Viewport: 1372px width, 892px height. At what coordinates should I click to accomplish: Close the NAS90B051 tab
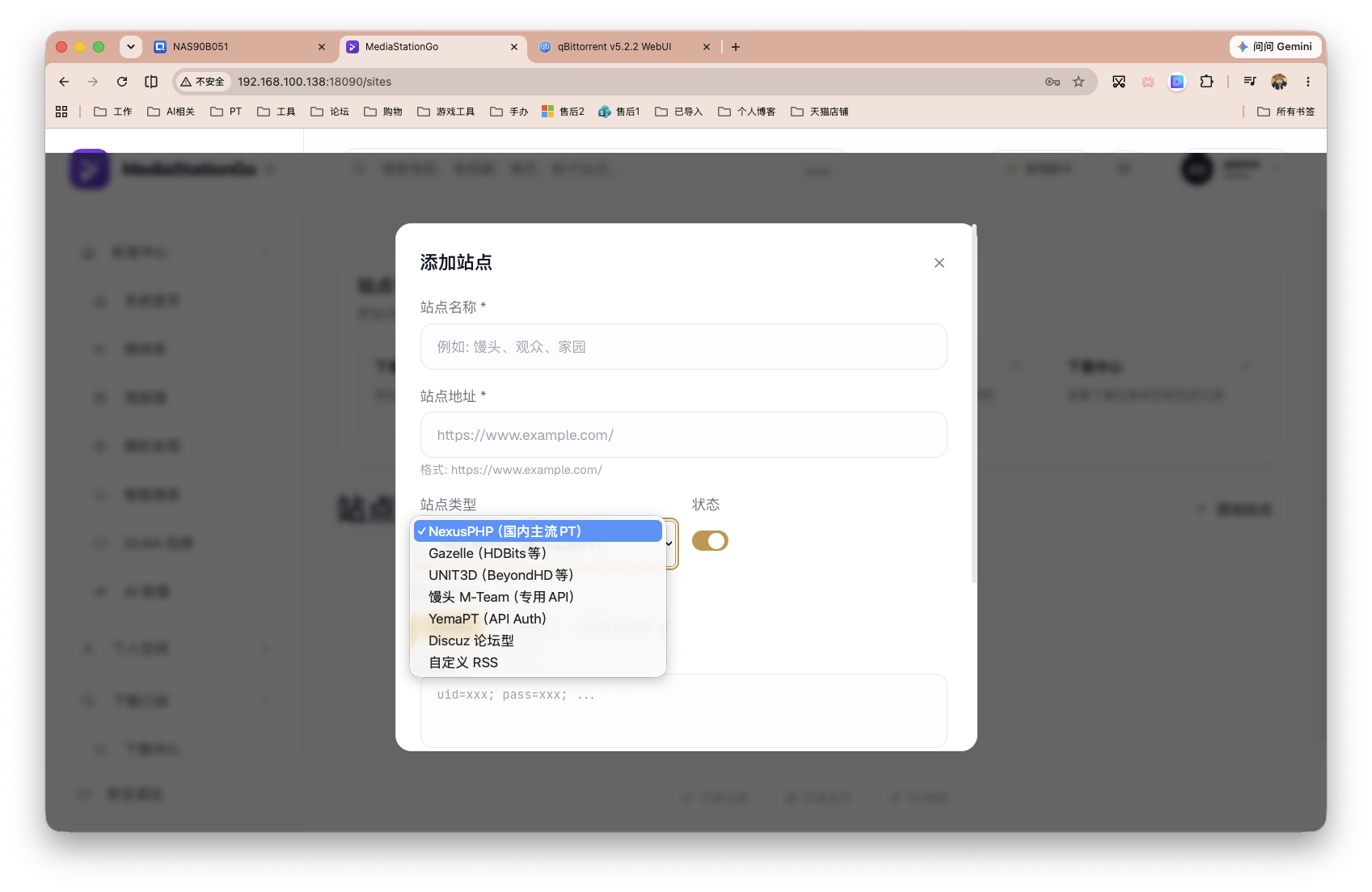point(322,47)
